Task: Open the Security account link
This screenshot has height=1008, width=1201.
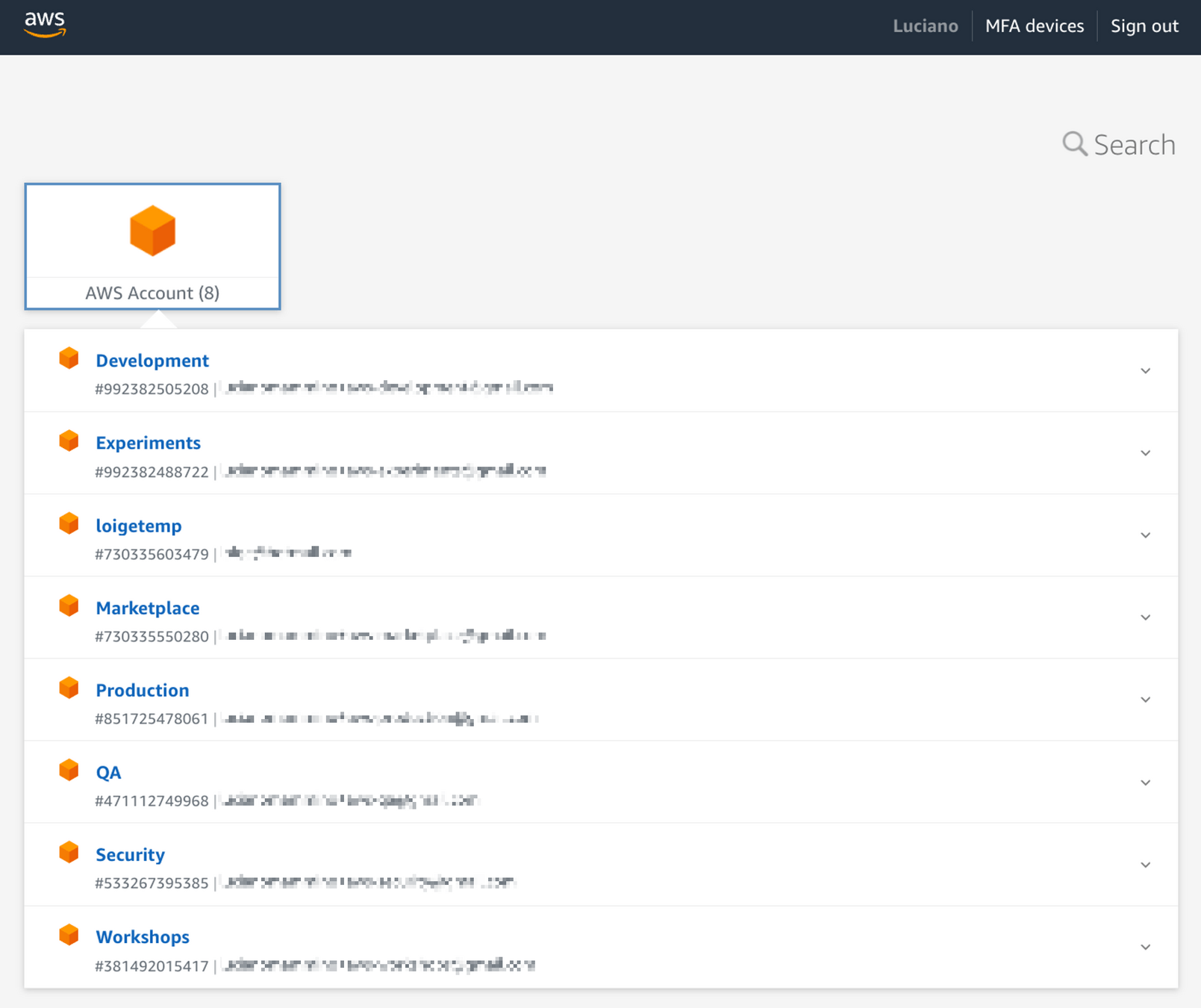Action: coord(130,854)
